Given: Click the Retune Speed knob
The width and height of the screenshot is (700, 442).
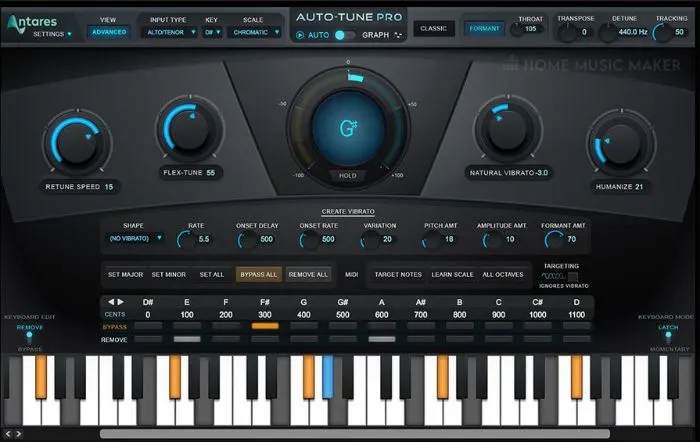Looking at the screenshot, I should 77,142.
